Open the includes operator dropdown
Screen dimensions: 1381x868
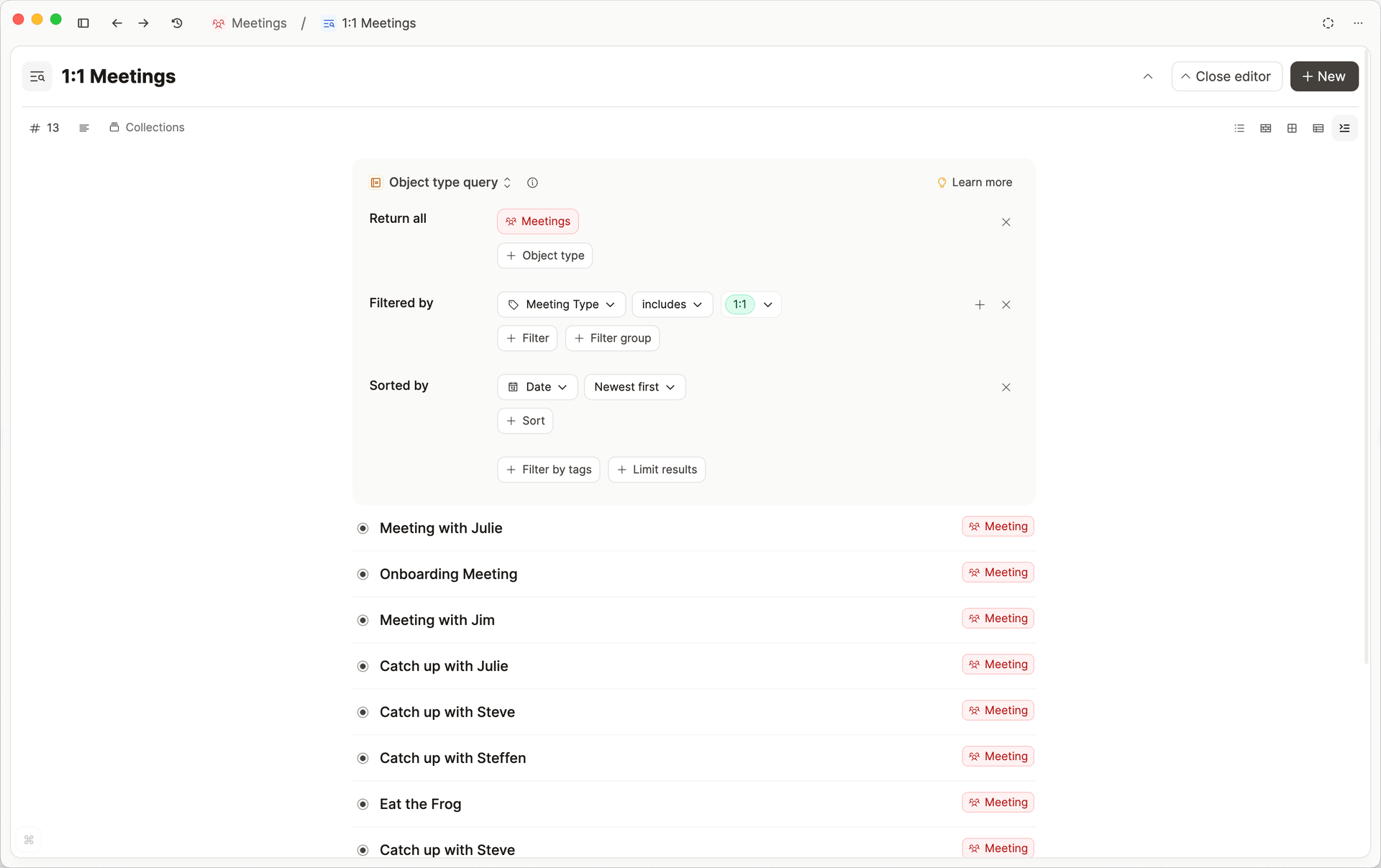(x=671, y=305)
